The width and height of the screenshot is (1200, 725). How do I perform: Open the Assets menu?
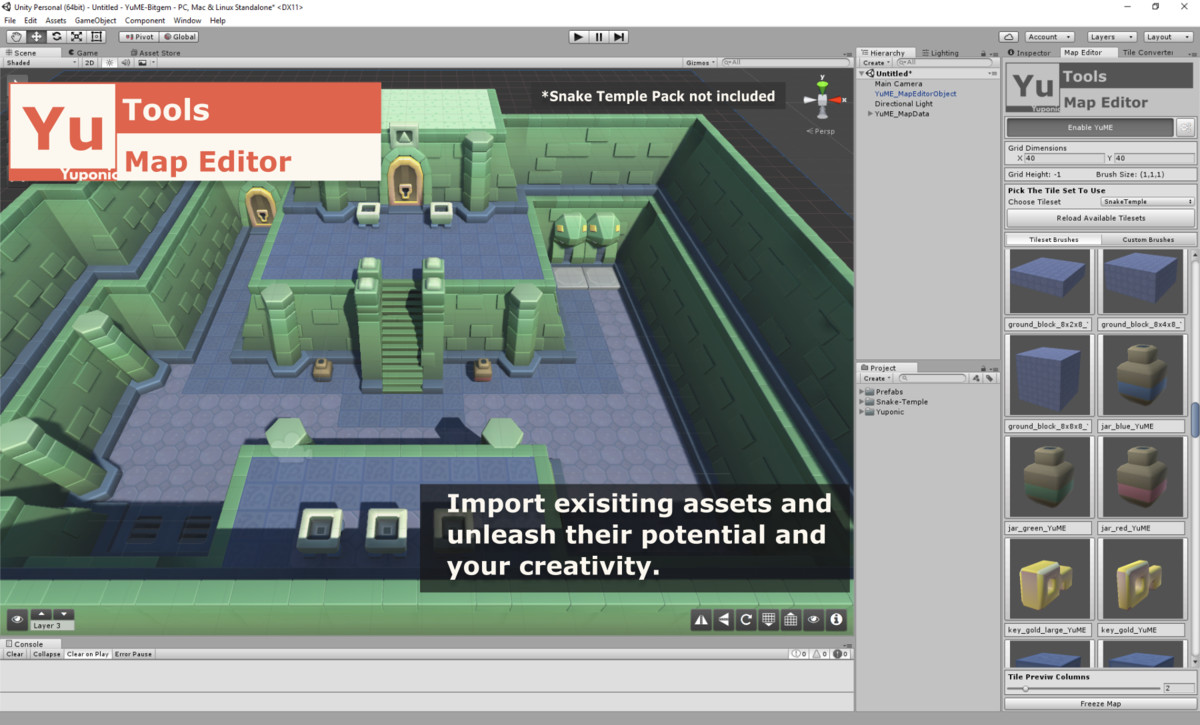pos(56,20)
